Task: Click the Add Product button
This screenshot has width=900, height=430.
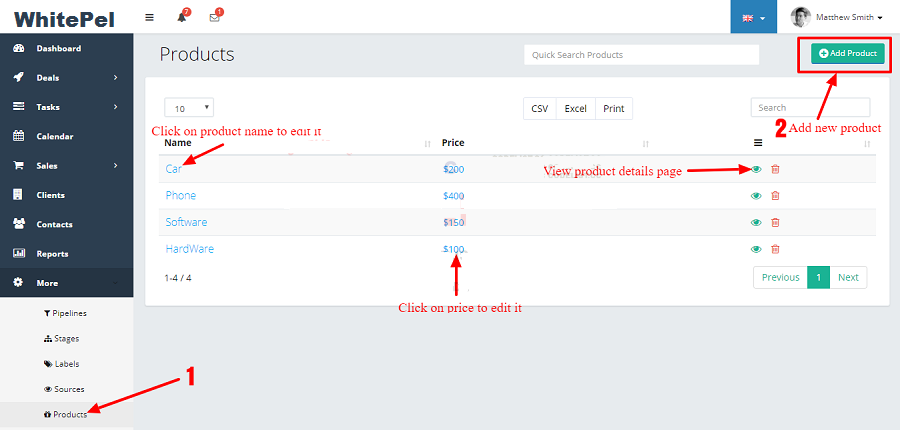Action: [848, 53]
